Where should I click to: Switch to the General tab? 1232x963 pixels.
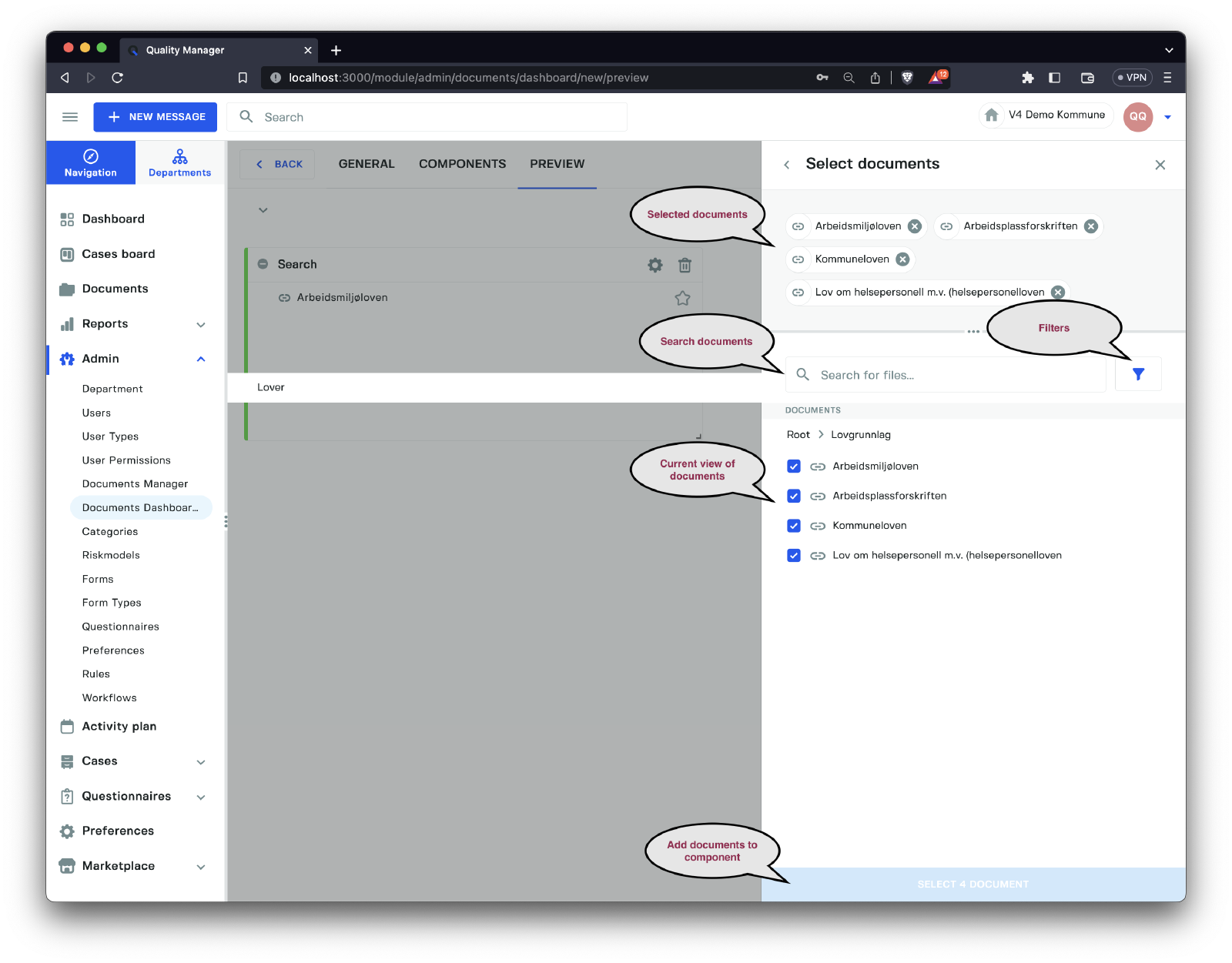(367, 164)
